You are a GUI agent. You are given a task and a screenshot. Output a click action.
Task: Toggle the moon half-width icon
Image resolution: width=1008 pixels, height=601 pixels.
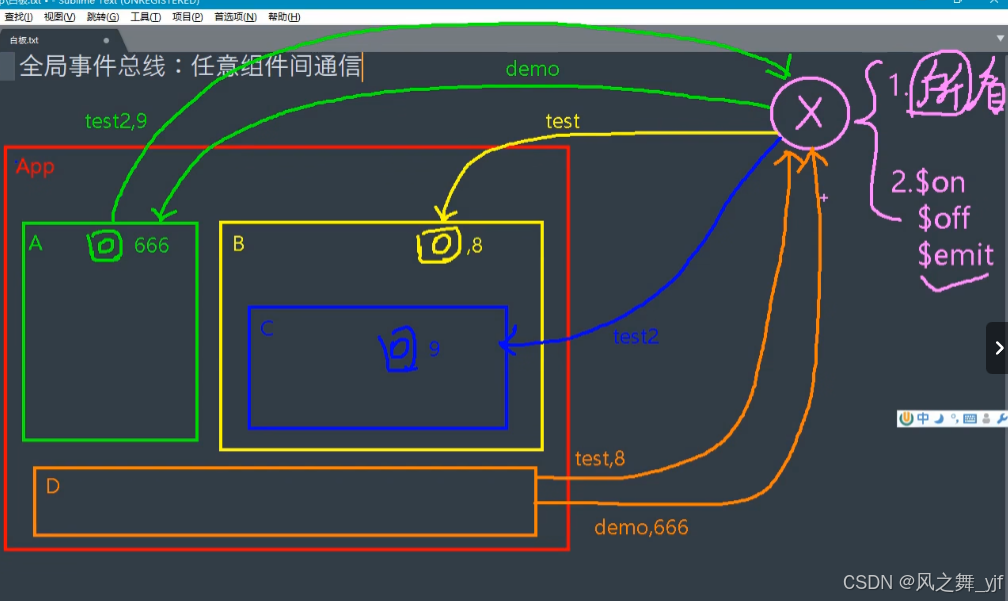939,418
